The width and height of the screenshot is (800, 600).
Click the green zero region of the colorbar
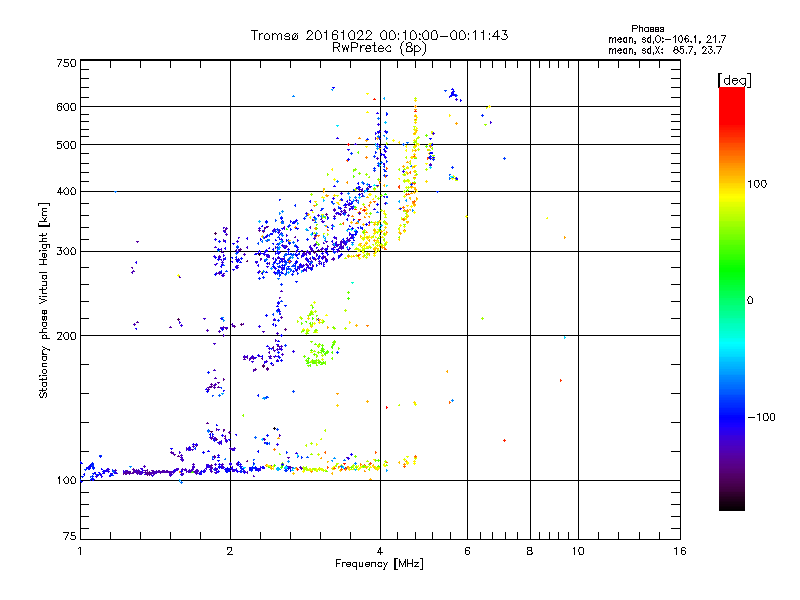[x=732, y=300]
